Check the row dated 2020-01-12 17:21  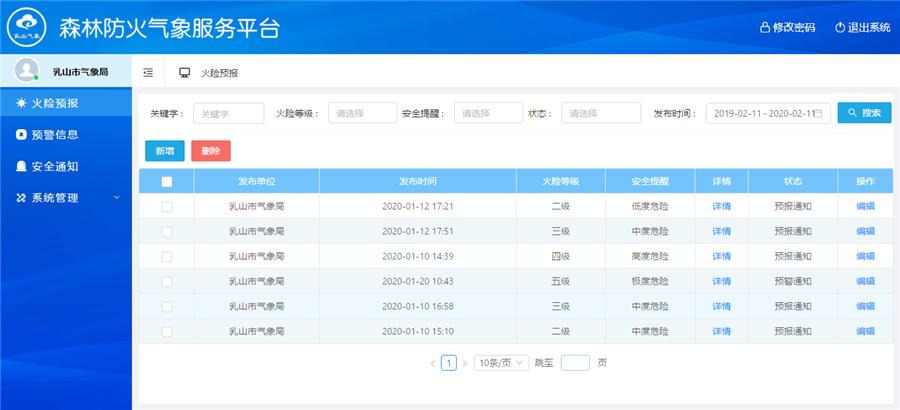click(x=167, y=207)
